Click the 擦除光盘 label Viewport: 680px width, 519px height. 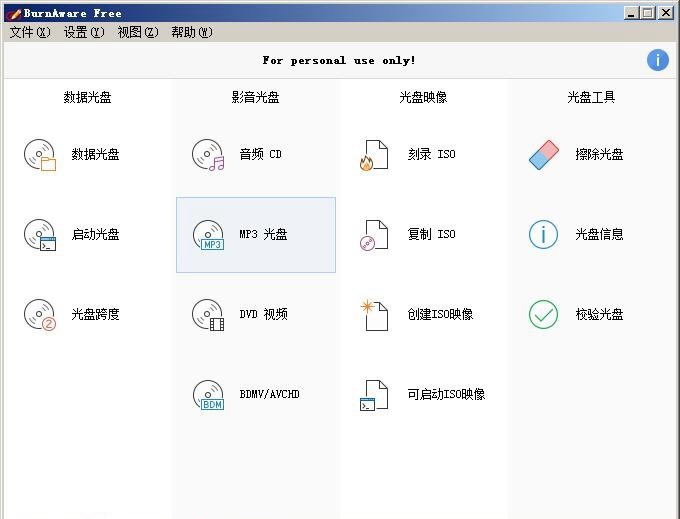(x=599, y=154)
